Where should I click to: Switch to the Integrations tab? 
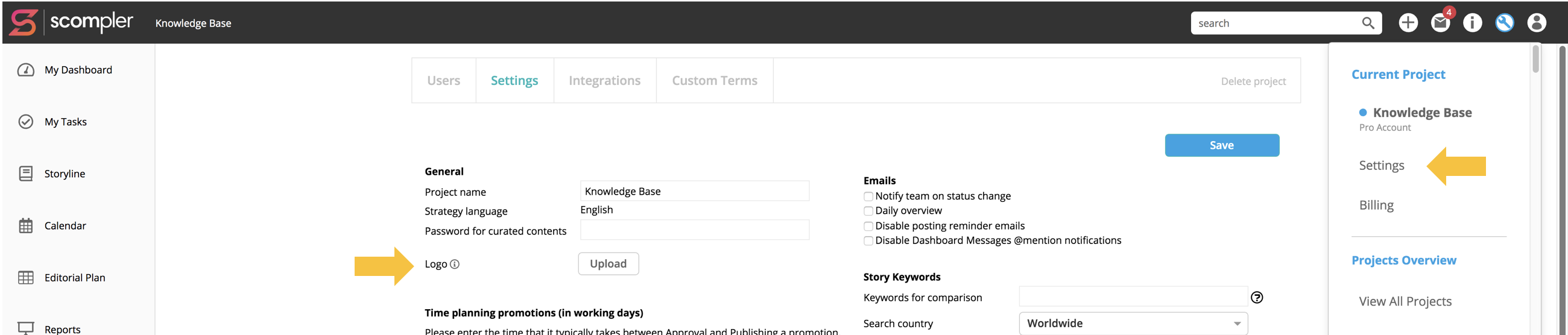click(604, 81)
